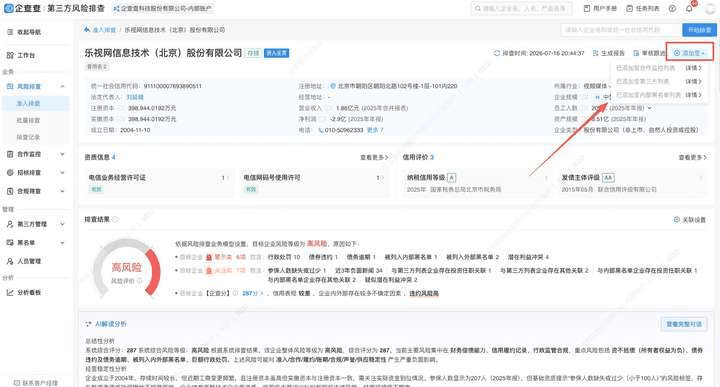Click the company name input beside 开始排查
The image size is (720, 387).
click(621, 30)
